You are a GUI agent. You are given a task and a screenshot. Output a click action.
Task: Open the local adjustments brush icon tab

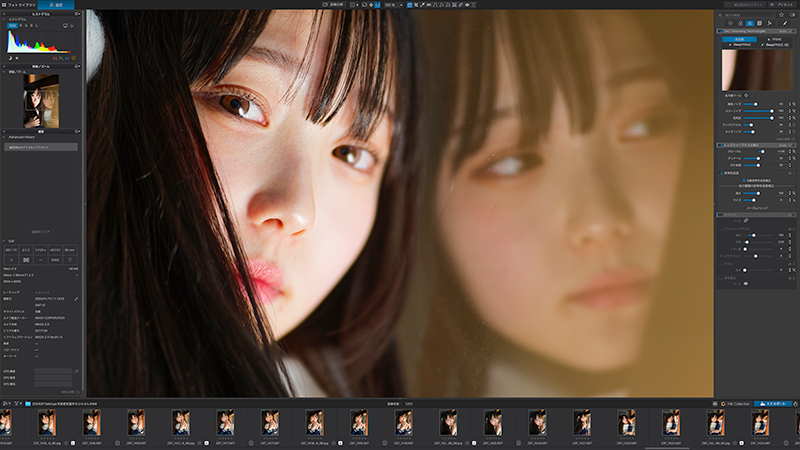pos(785,23)
